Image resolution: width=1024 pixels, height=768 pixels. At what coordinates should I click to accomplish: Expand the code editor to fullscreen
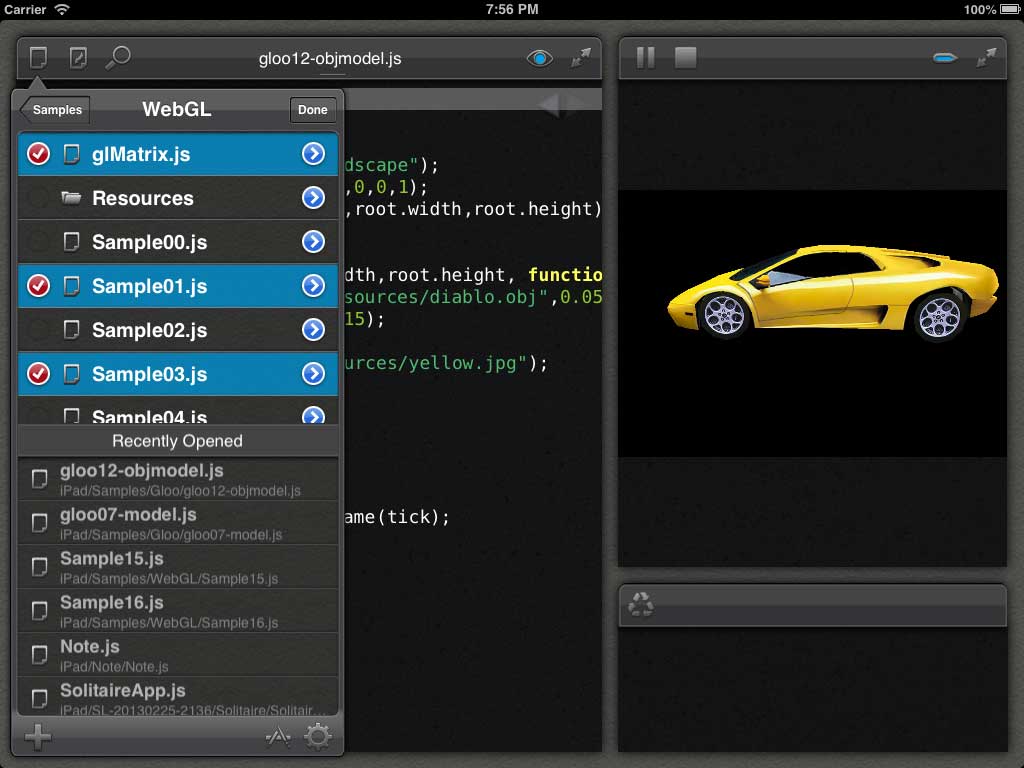click(x=581, y=57)
